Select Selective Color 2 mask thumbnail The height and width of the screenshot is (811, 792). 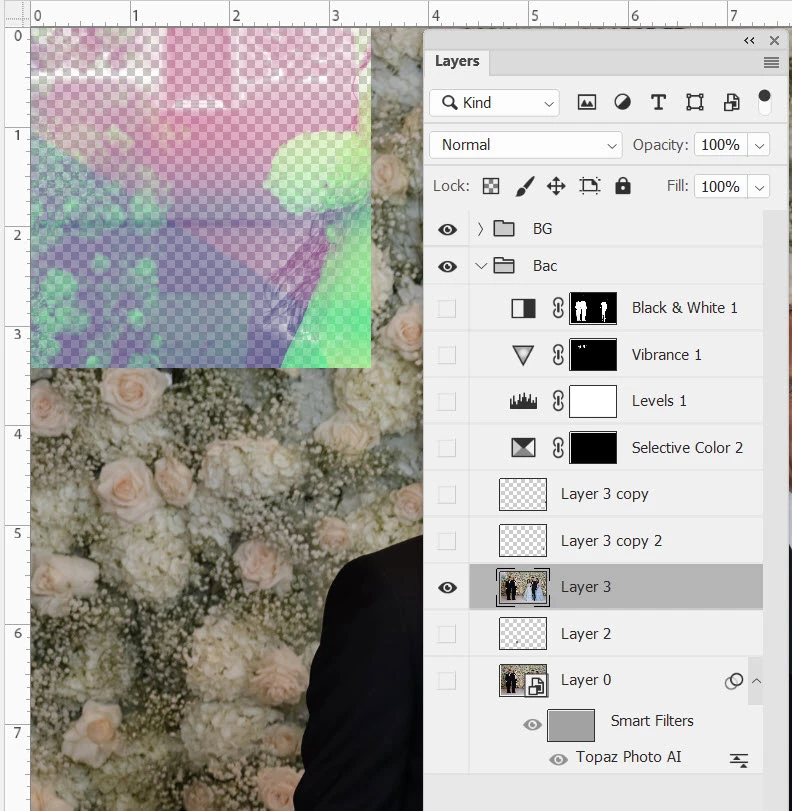coord(593,447)
